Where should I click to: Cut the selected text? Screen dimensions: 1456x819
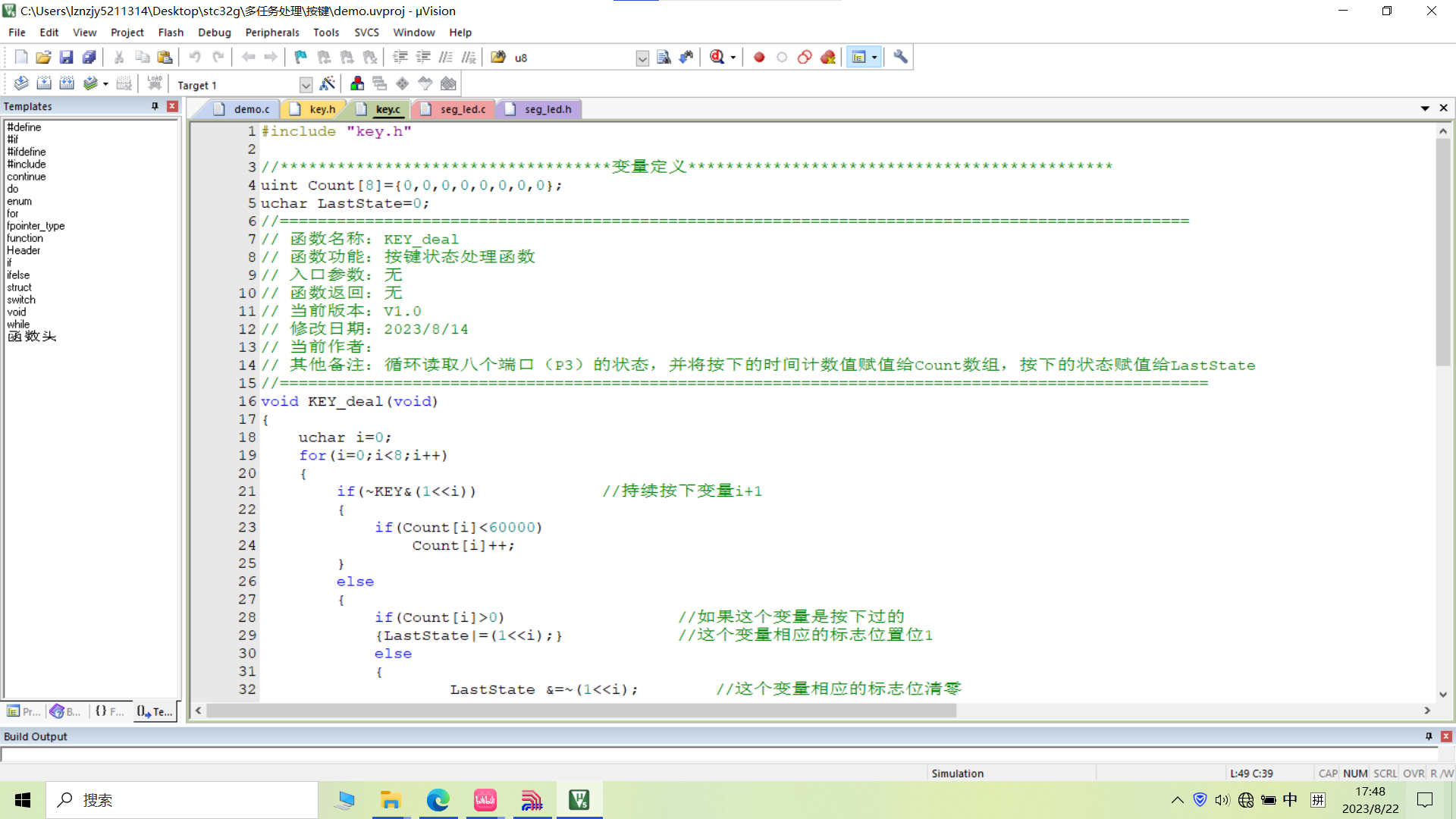pos(119,57)
